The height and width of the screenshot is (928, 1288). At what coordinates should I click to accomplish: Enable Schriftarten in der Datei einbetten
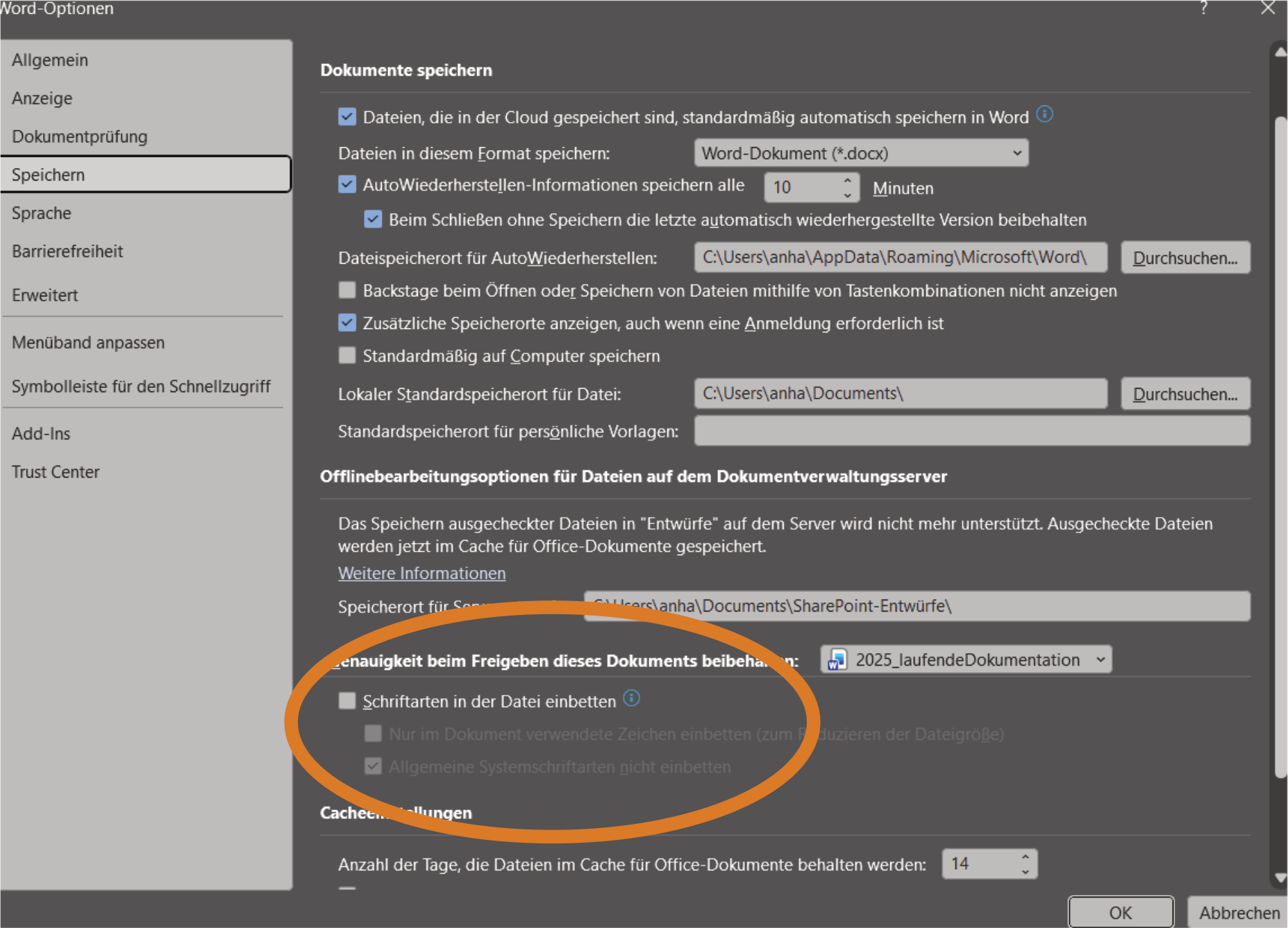347,700
